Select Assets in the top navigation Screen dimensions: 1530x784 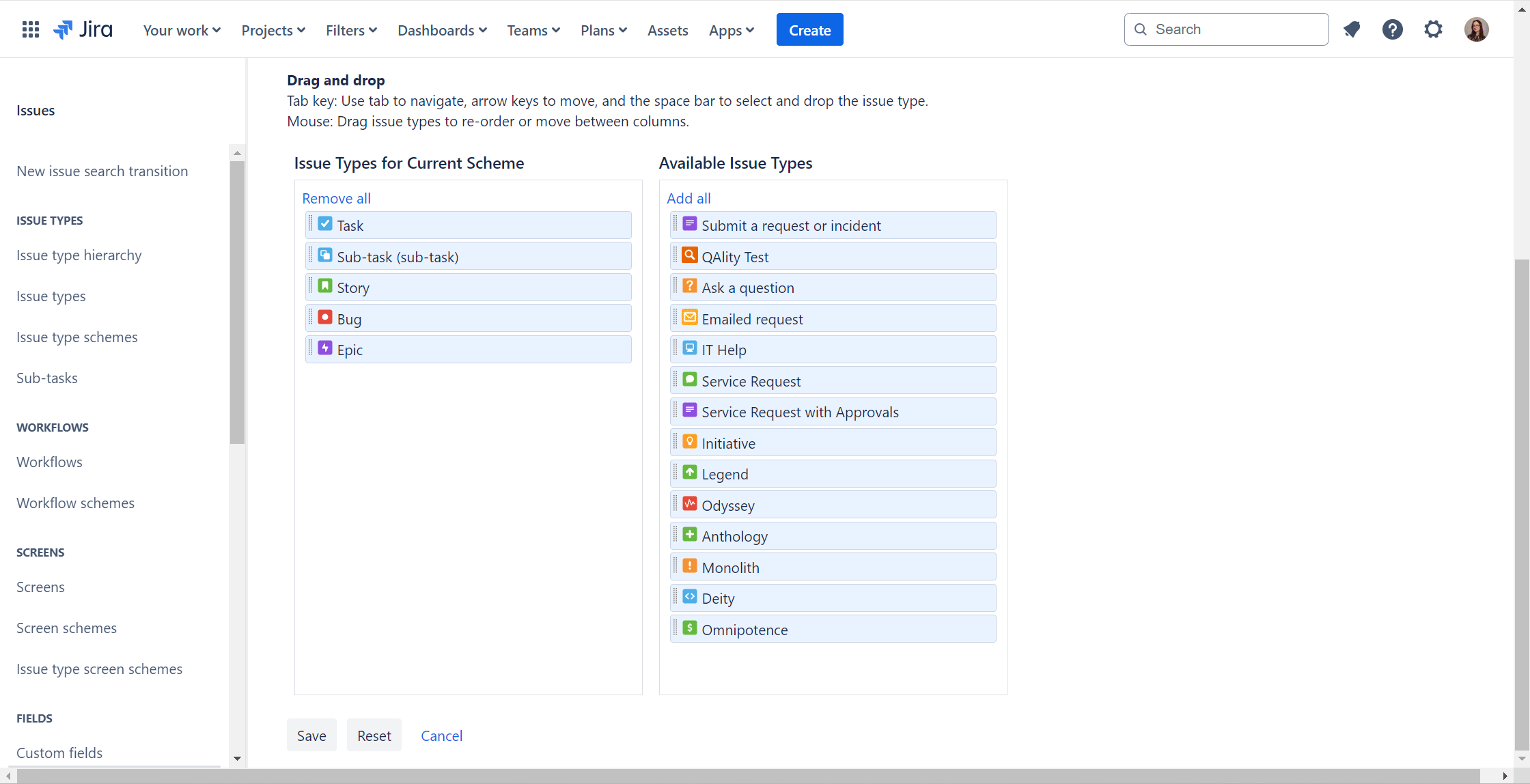point(667,30)
